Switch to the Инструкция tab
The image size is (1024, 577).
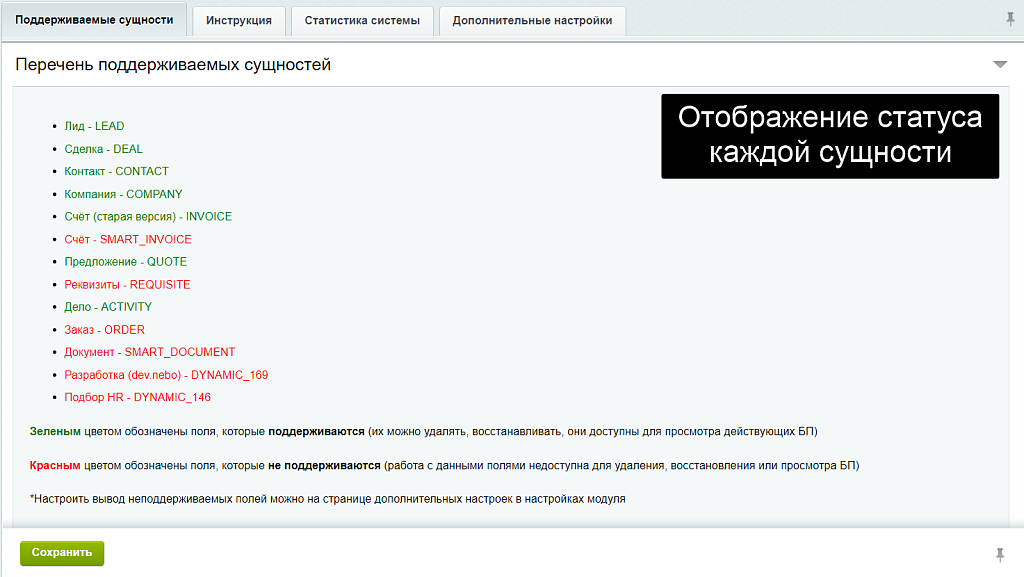[239, 20]
